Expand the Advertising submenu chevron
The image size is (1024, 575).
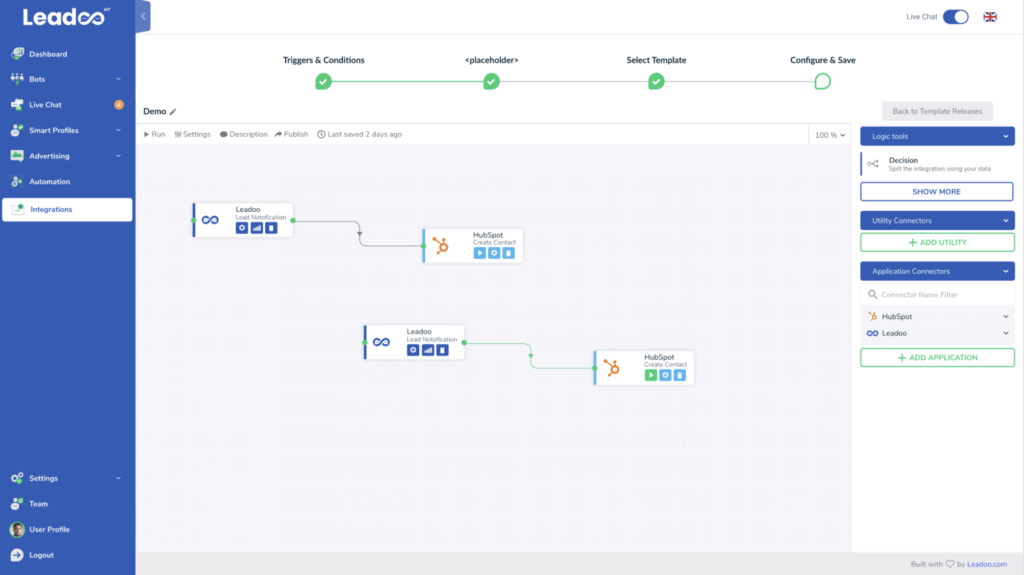tap(118, 156)
